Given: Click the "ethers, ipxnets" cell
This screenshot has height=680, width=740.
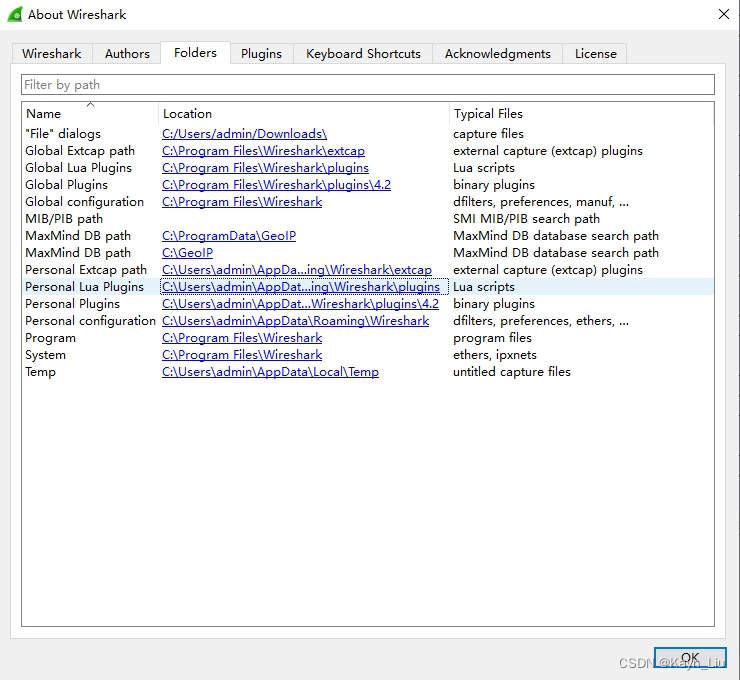Looking at the screenshot, I should click(495, 355).
